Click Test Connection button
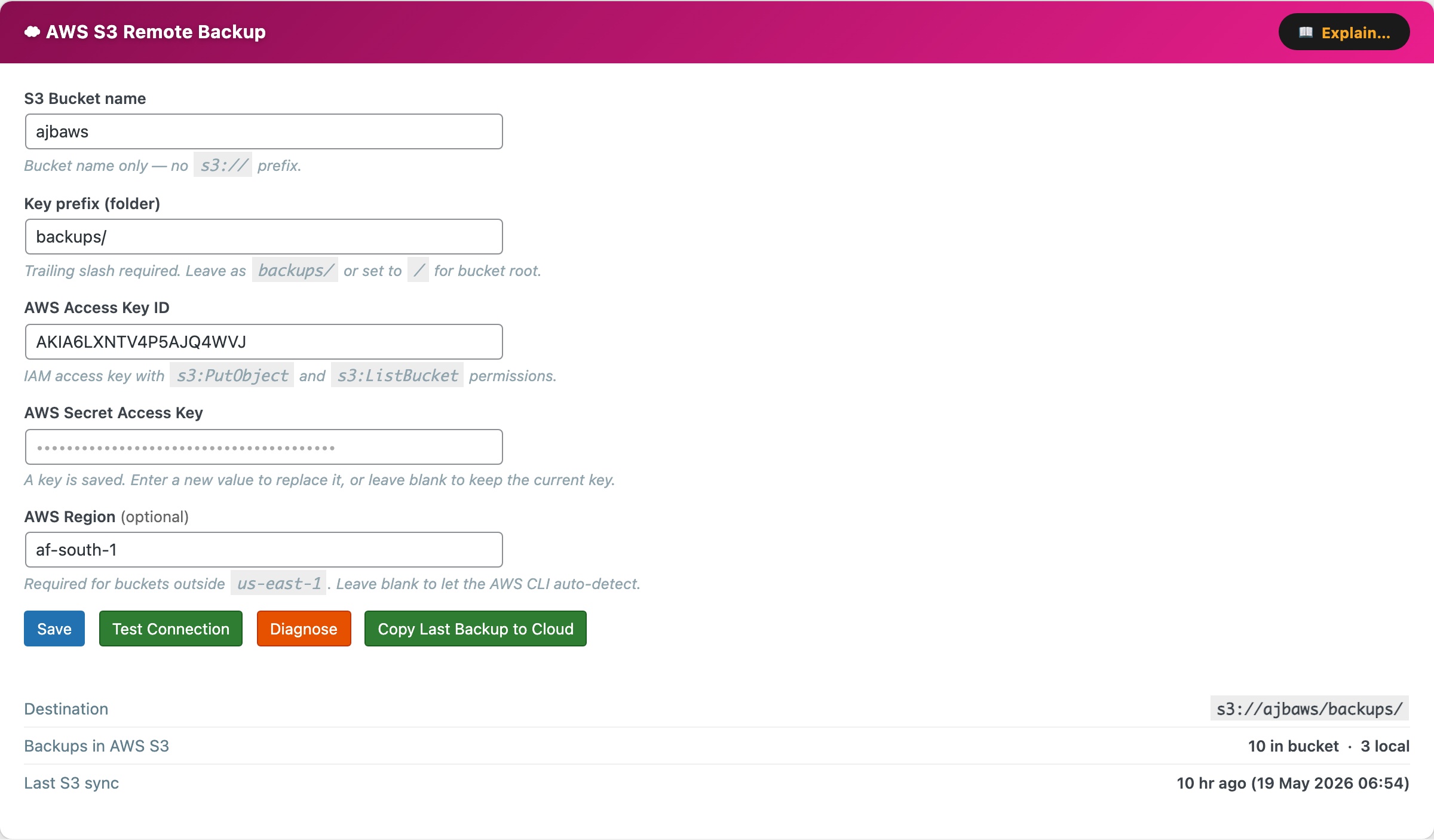The image size is (1434, 840). pyautogui.click(x=171, y=629)
